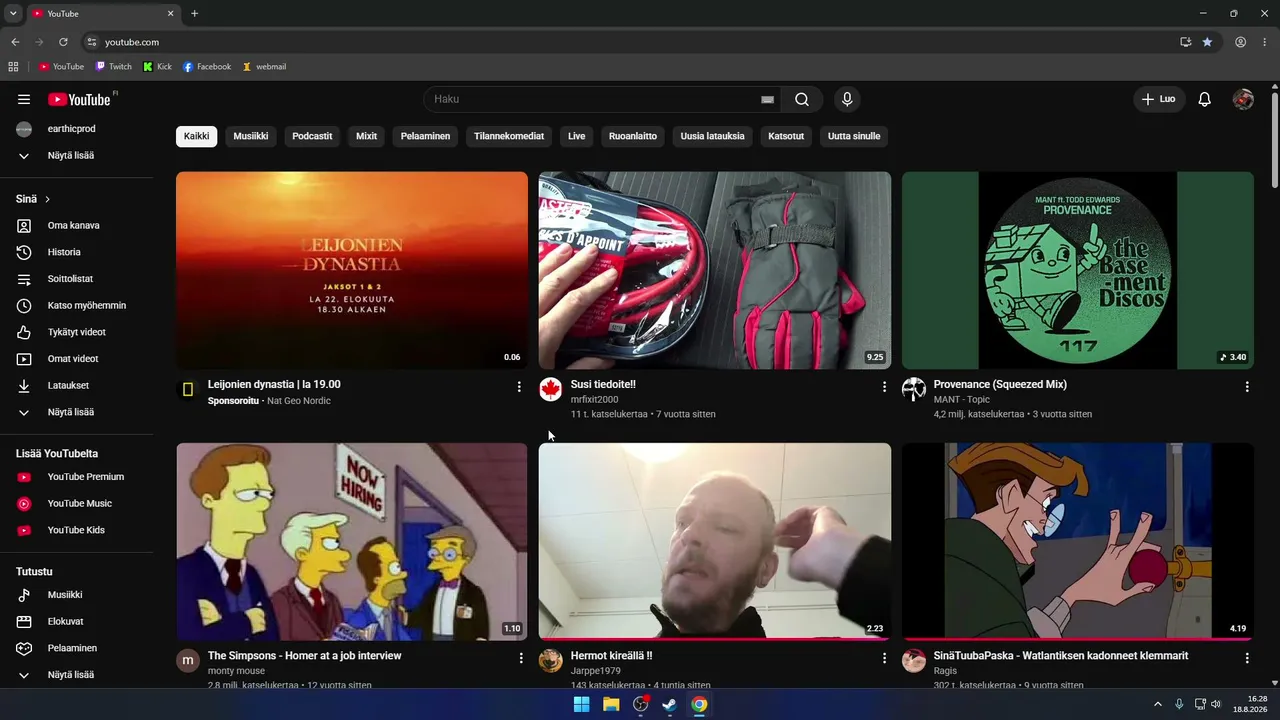Open Chrome profile button
Image resolution: width=1280 pixels, height=720 pixels.
click(1240, 42)
